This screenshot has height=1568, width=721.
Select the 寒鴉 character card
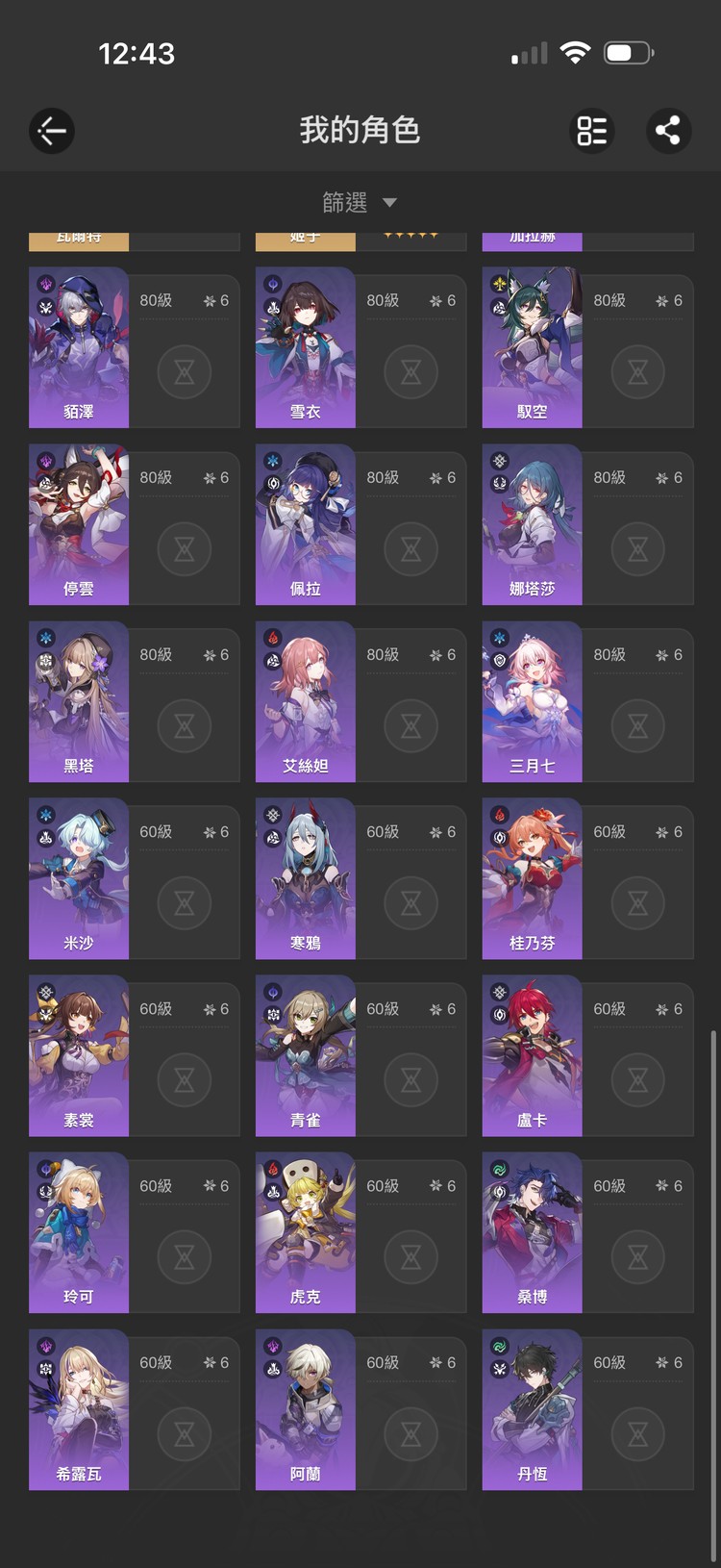(361, 878)
